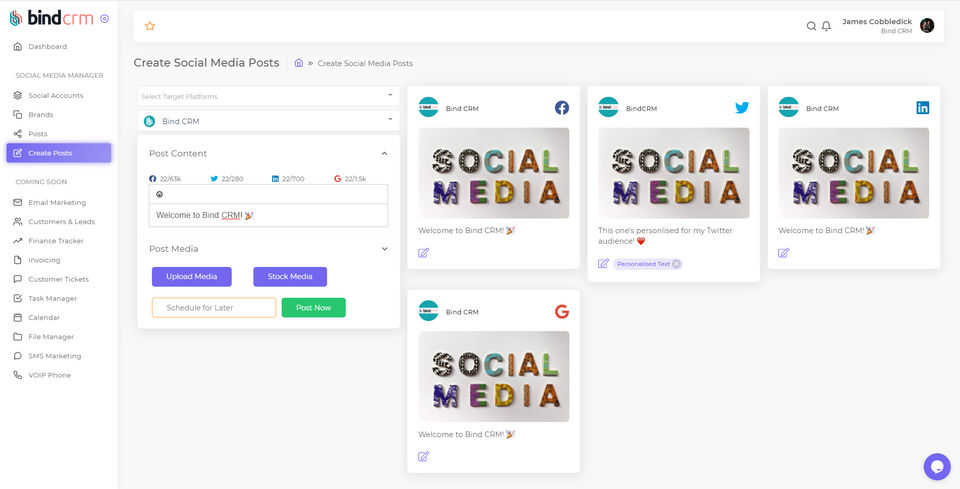This screenshot has width=960, height=489.
Task: Open the SMS Marketing section
Action: (54, 356)
